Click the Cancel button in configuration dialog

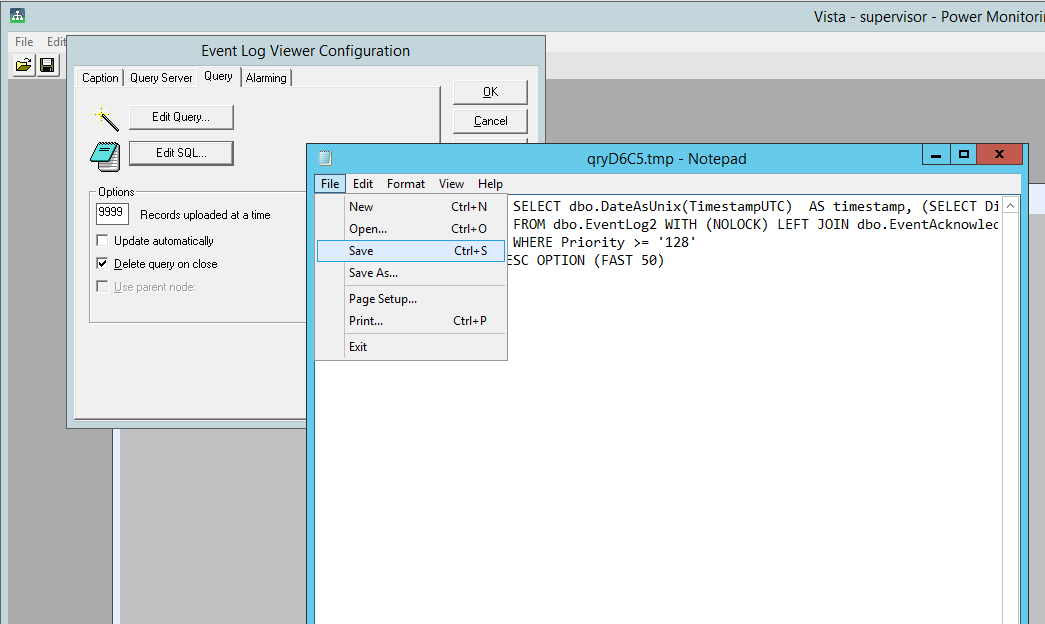491,121
